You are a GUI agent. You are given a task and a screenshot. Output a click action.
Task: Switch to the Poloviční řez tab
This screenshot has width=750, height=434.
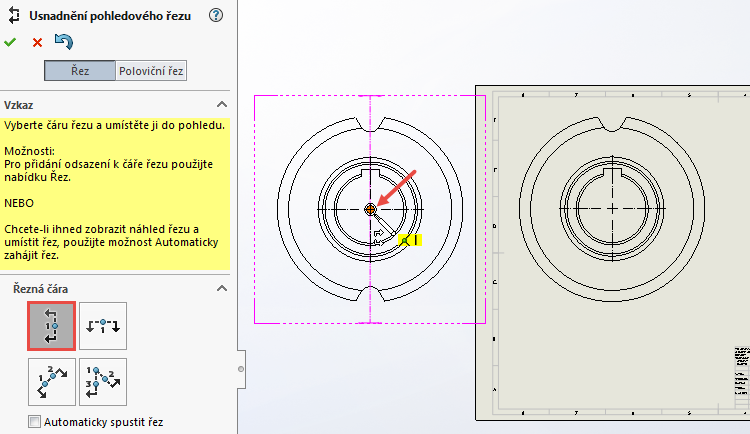151,71
